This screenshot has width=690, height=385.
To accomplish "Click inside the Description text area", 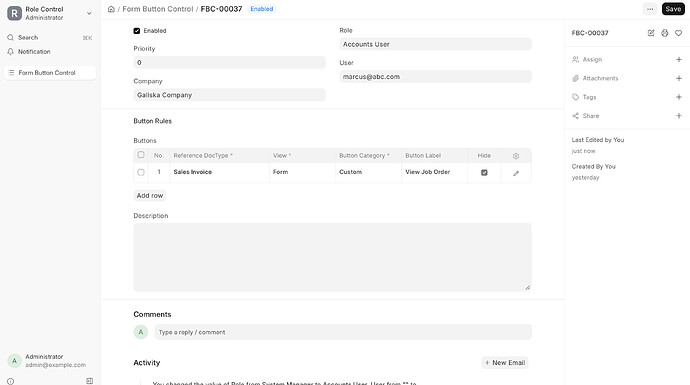I will click(332, 257).
